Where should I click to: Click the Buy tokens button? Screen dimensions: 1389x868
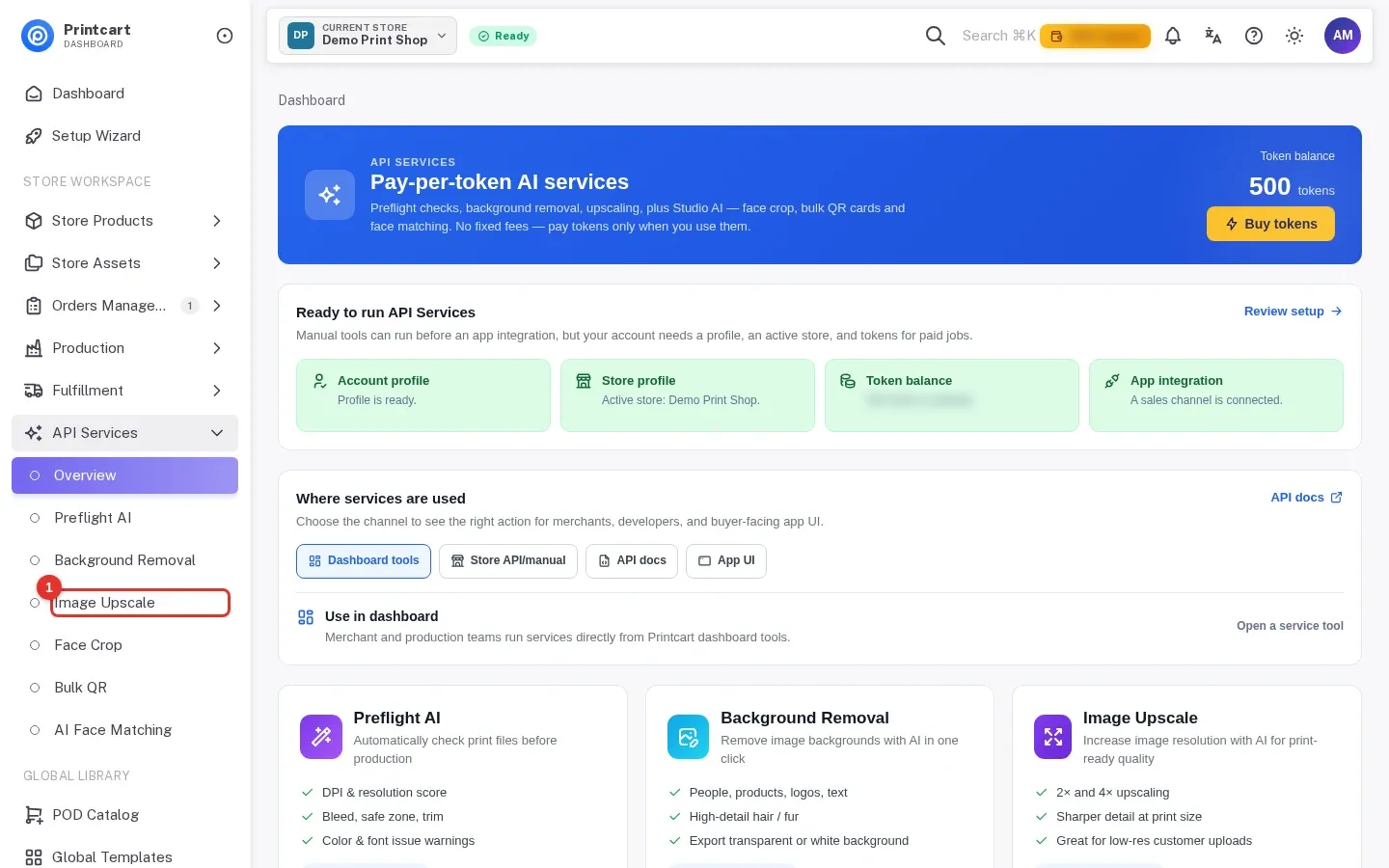1270,224
